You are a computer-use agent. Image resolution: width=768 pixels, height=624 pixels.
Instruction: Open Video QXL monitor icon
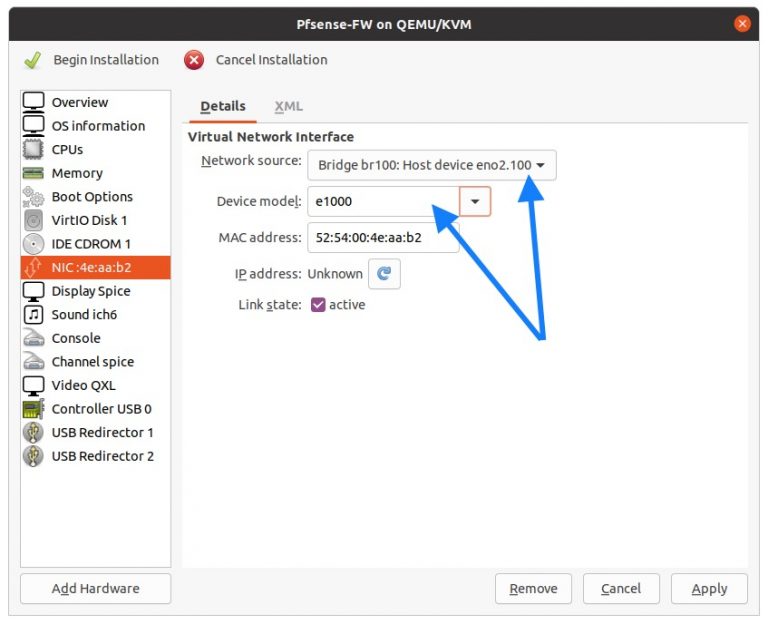pyautogui.click(x=33, y=385)
